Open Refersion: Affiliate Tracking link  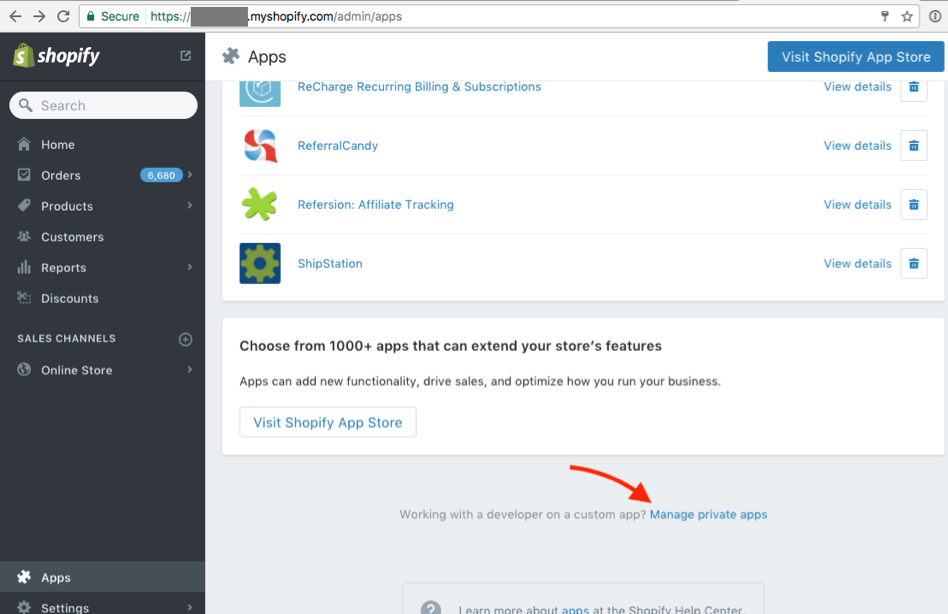point(375,204)
